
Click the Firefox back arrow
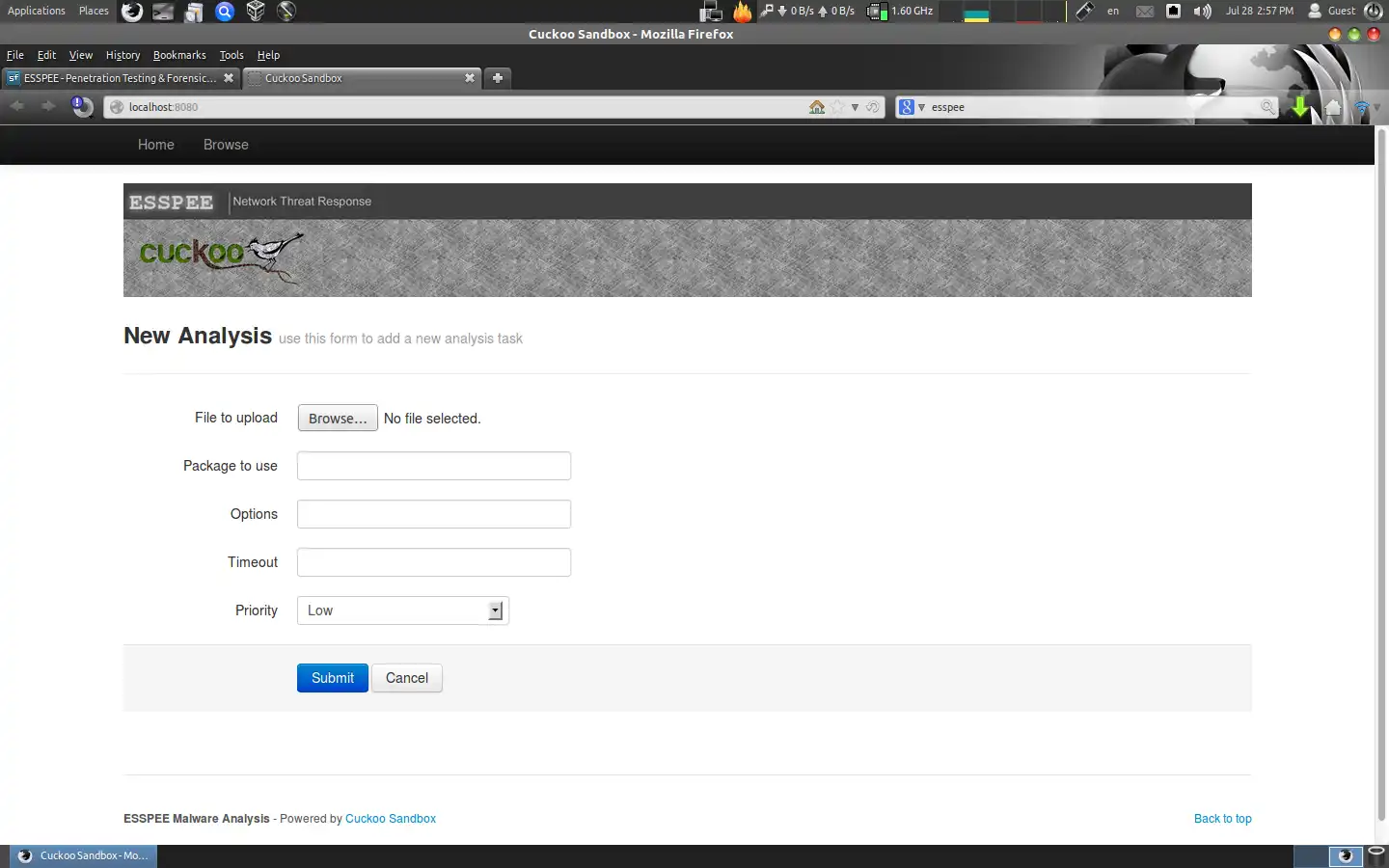coord(17,106)
